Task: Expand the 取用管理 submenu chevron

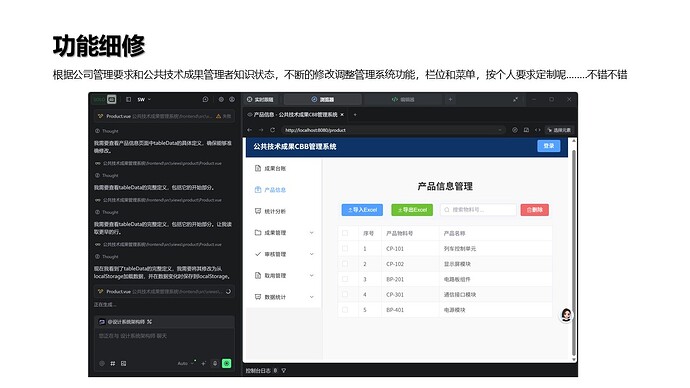Action: click(x=312, y=275)
